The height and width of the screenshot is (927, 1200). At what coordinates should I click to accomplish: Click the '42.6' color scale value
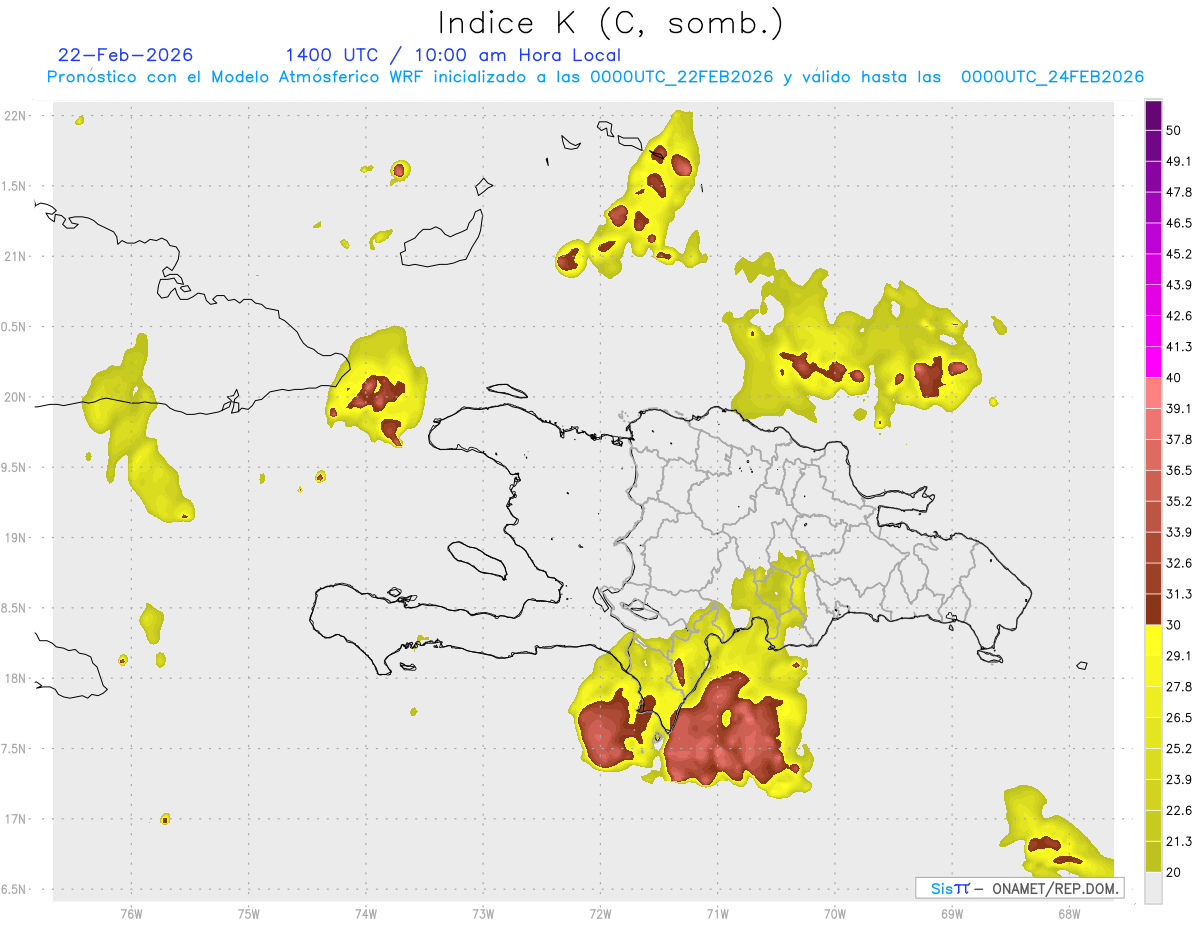click(x=1179, y=316)
